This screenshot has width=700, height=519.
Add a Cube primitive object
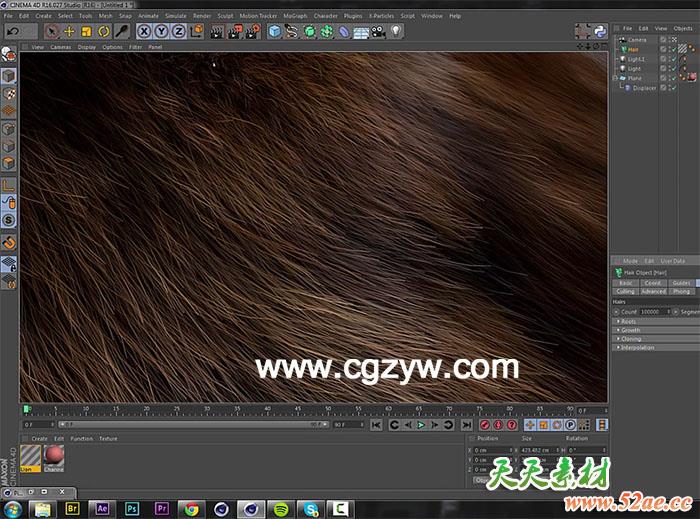[x=275, y=32]
